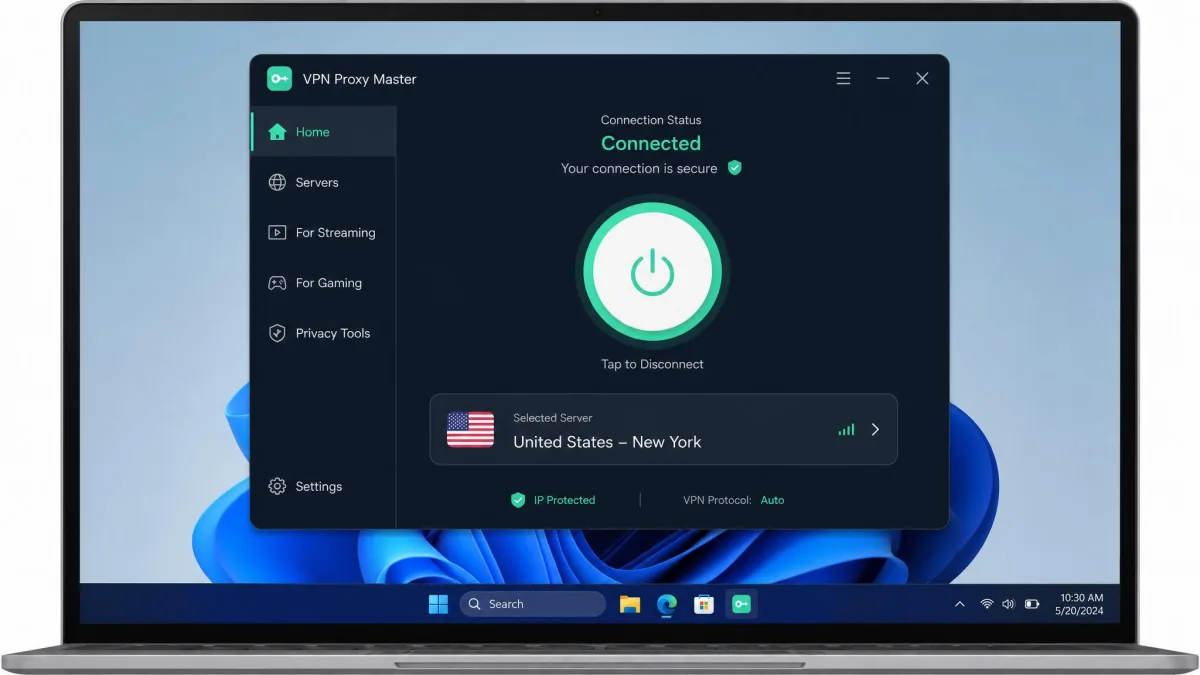Click the Settings gear icon

[x=277, y=486]
